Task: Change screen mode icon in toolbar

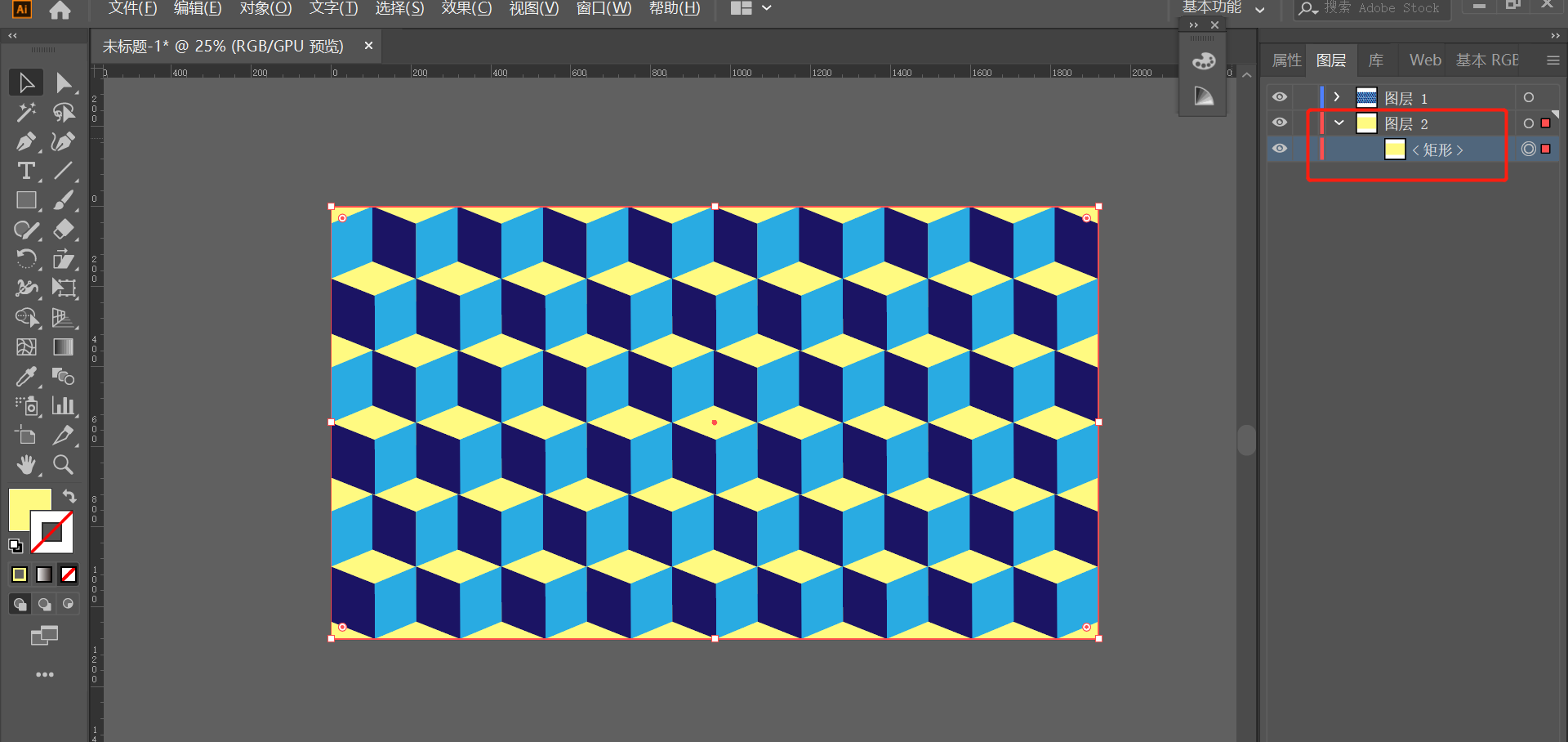Action: click(x=45, y=636)
